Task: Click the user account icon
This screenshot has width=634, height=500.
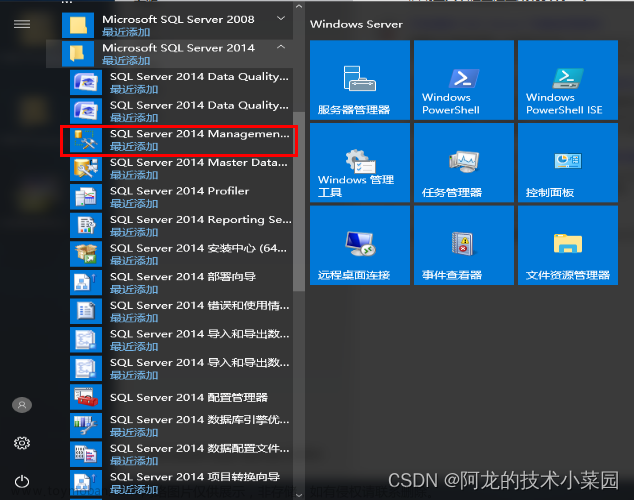Action: point(22,405)
